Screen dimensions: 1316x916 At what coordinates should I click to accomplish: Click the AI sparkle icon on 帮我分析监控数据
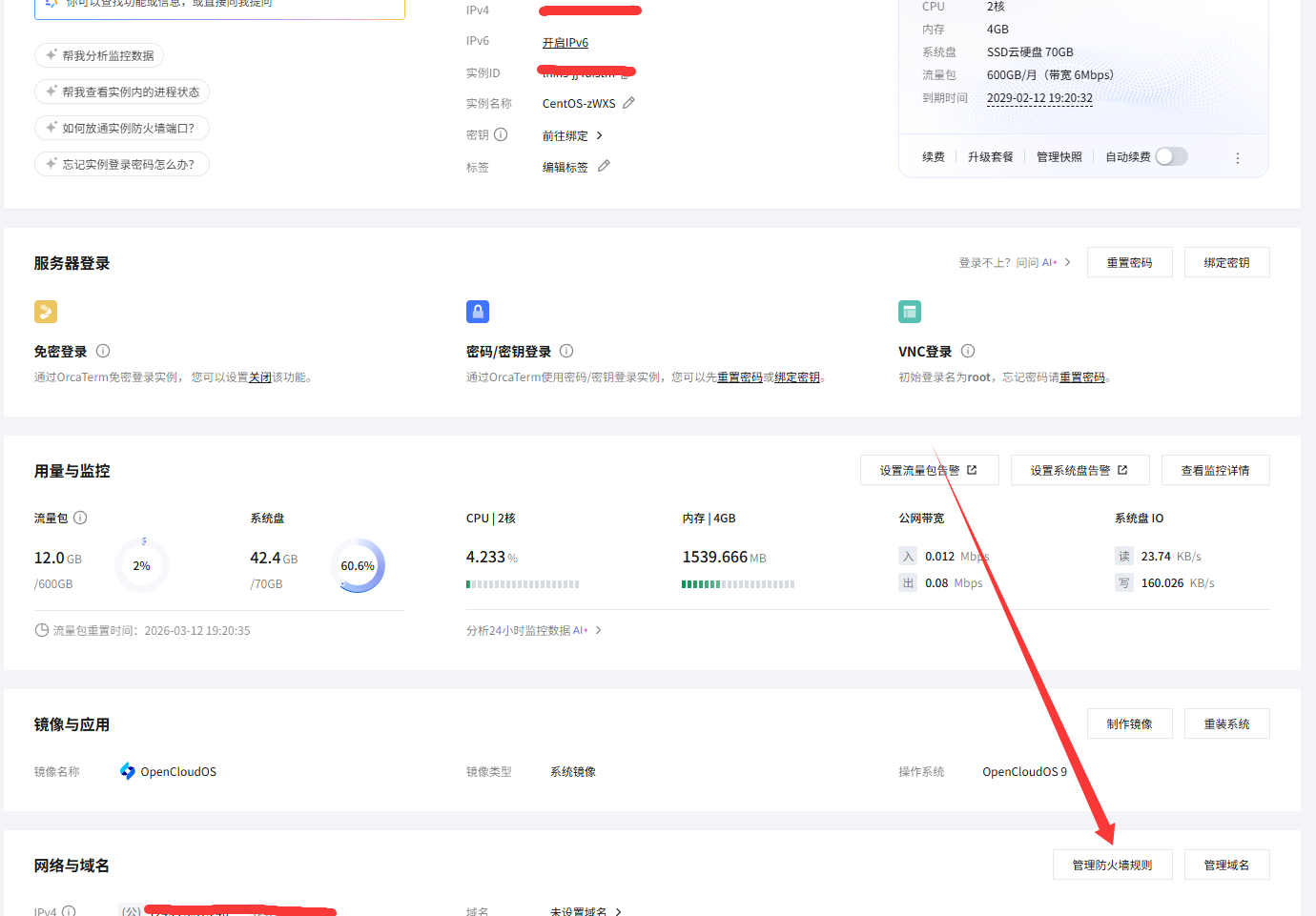pyautogui.click(x=50, y=55)
